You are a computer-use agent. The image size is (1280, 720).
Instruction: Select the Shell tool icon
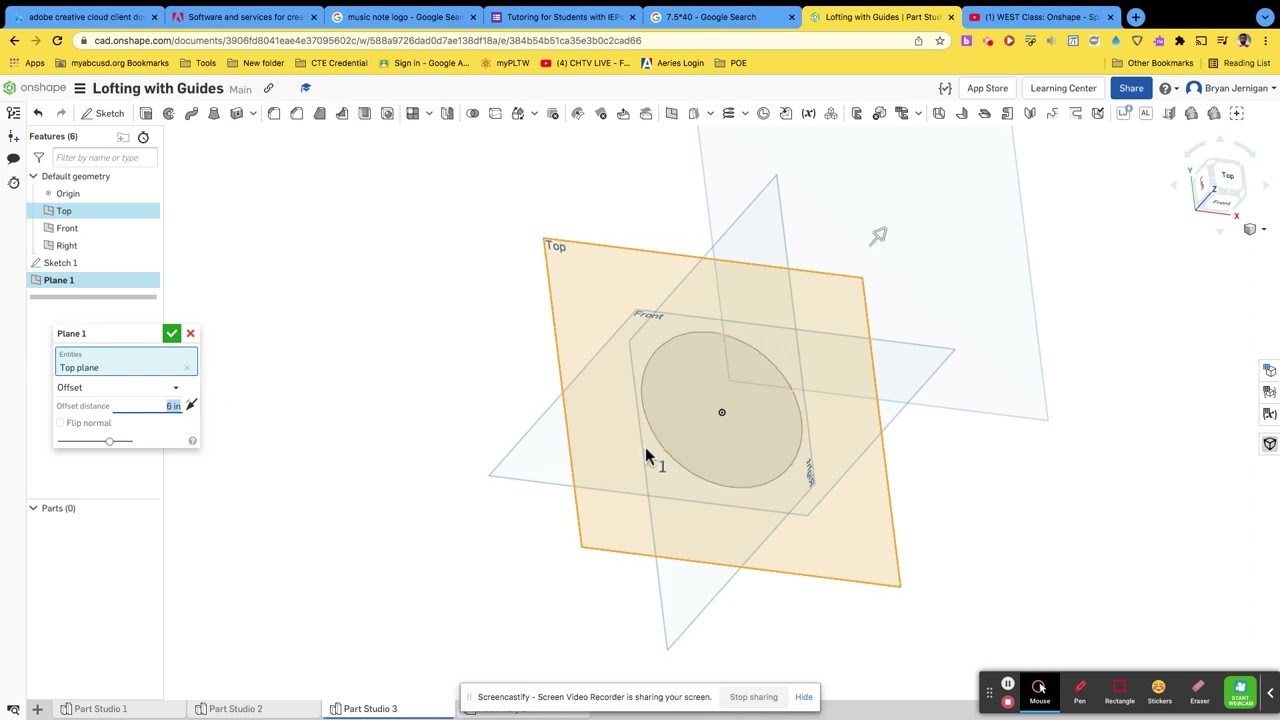pyautogui.click(x=365, y=113)
